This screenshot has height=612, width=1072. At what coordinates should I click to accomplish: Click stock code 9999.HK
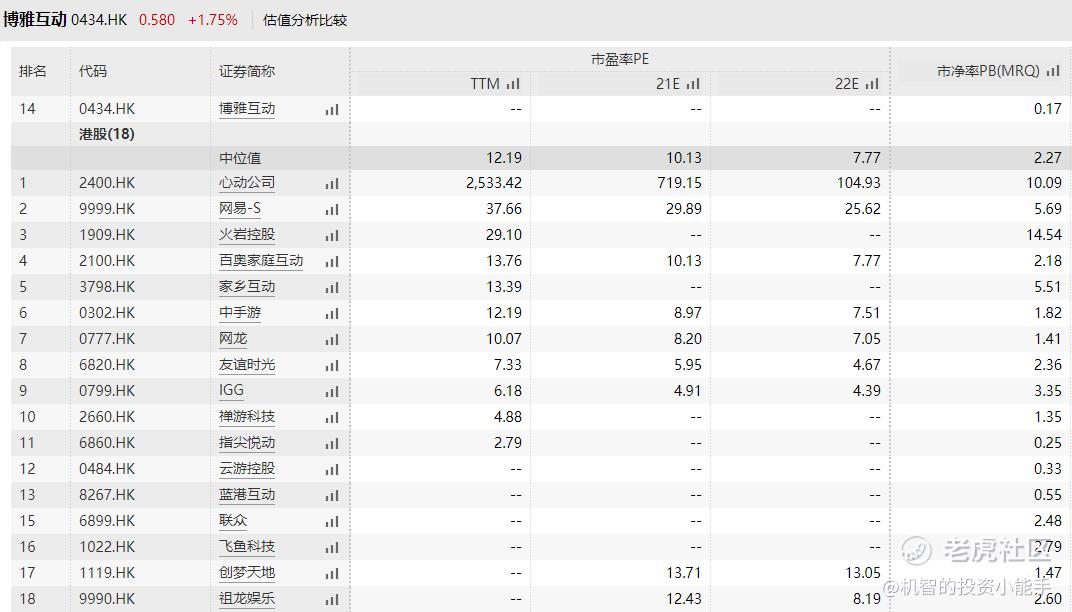(x=107, y=209)
